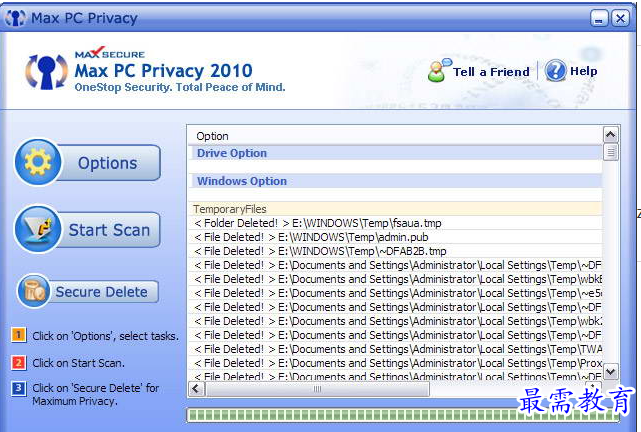This screenshot has height=432, width=641.
Task: Select the Option column header
Action: click(x=395, y=136)
